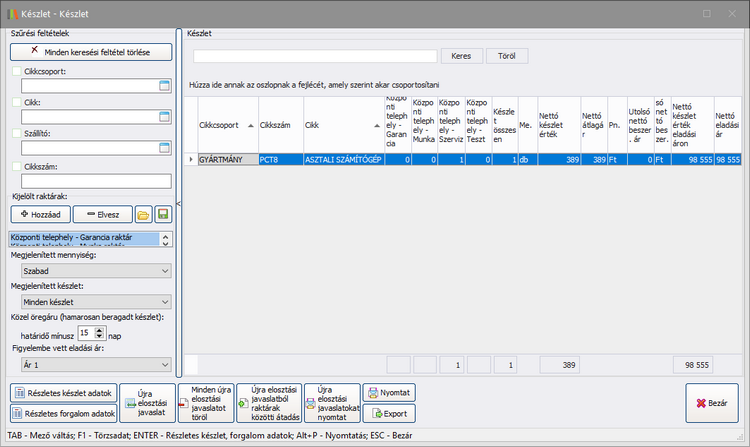Check the Cikkszám filter checkbox
Screen dimensions: 750x447
(x=16, y=165)
